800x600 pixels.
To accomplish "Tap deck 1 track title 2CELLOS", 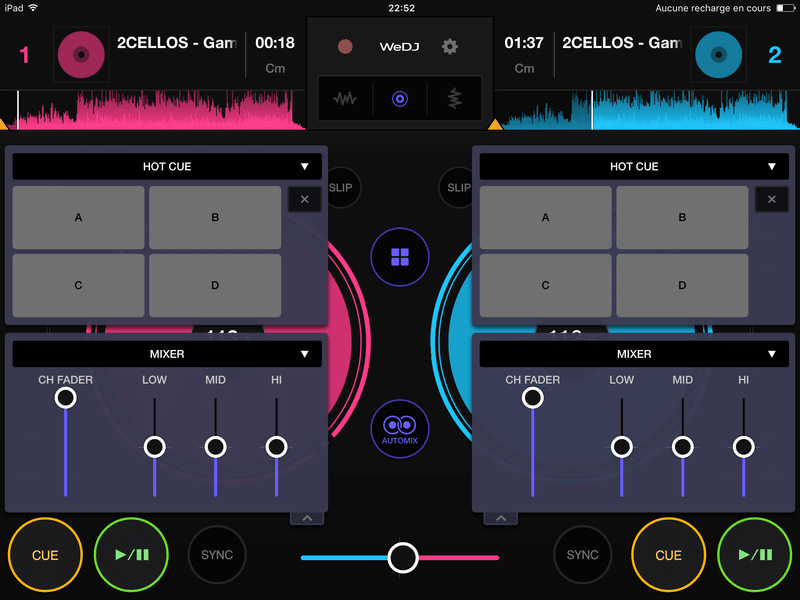I will click(x=177, y=43).
